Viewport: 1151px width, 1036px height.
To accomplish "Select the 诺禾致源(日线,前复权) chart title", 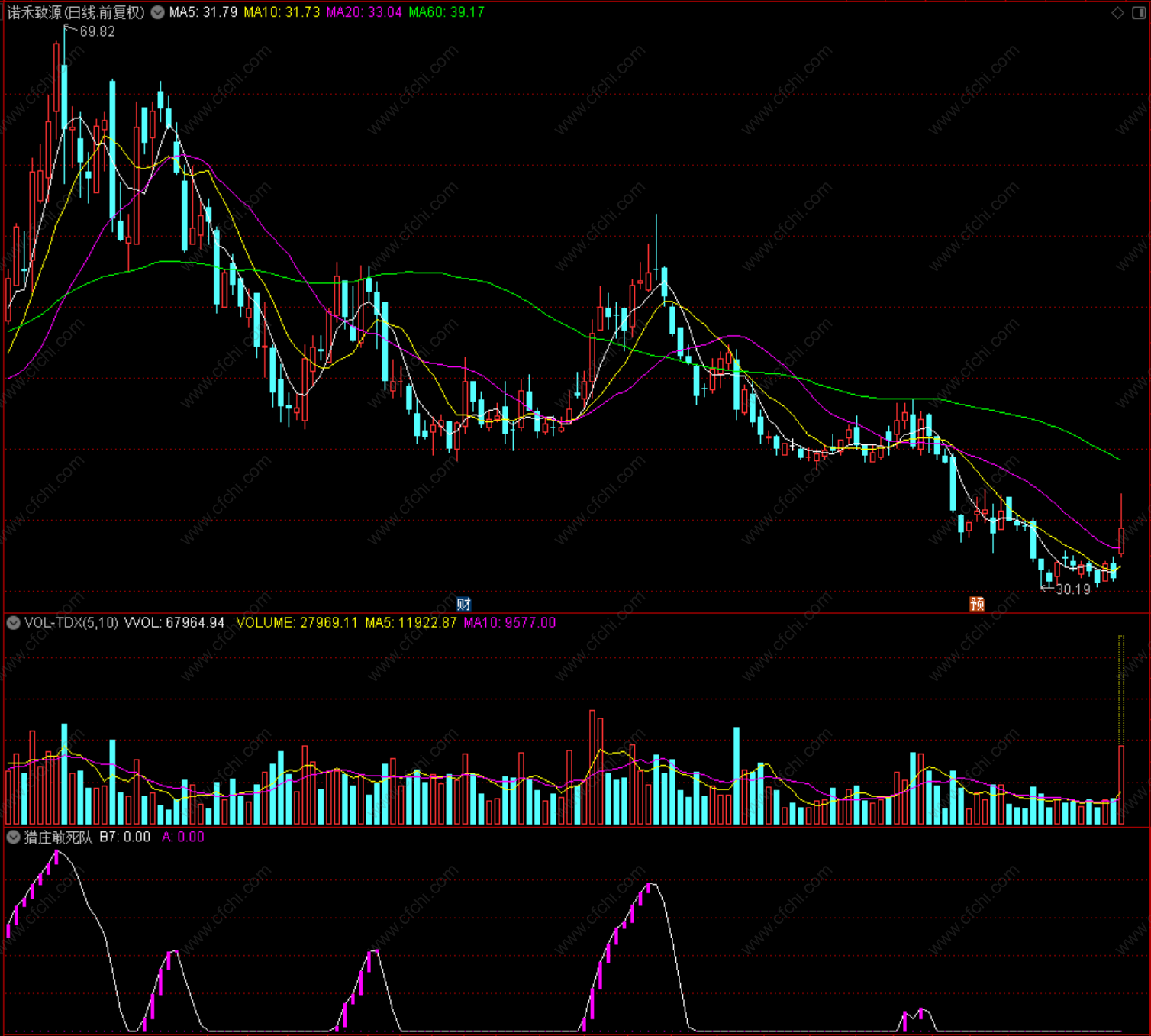I will [x=76, y=12].
